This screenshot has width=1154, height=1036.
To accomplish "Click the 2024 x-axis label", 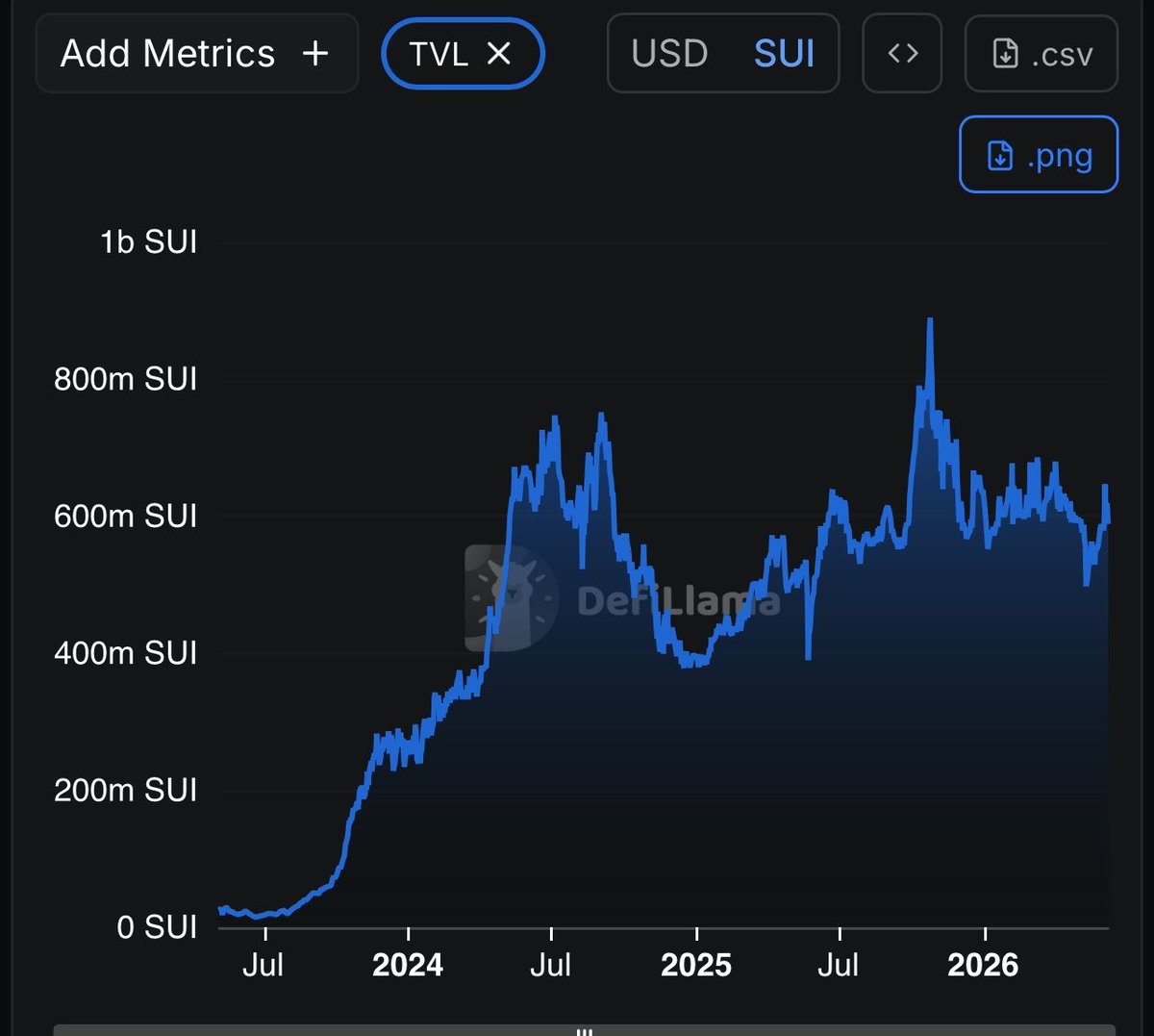I will click(x=408, y=965).
